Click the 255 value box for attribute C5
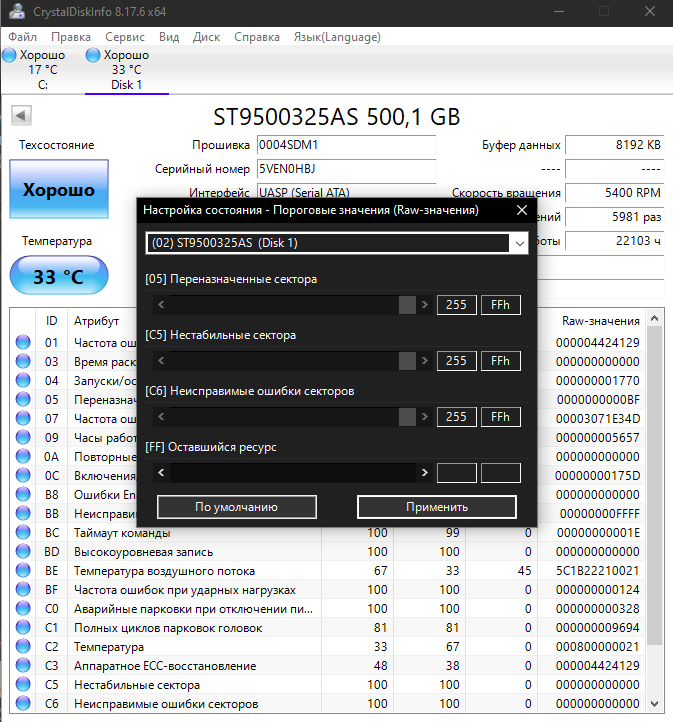This screenshot has height=722, width=673. coord(456,361)
